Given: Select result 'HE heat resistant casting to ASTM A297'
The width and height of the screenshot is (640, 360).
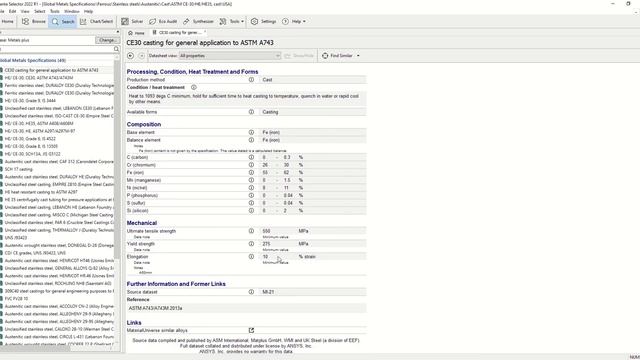Looking at the screenshot, I should pyautogui.click(x=41, y=192).
